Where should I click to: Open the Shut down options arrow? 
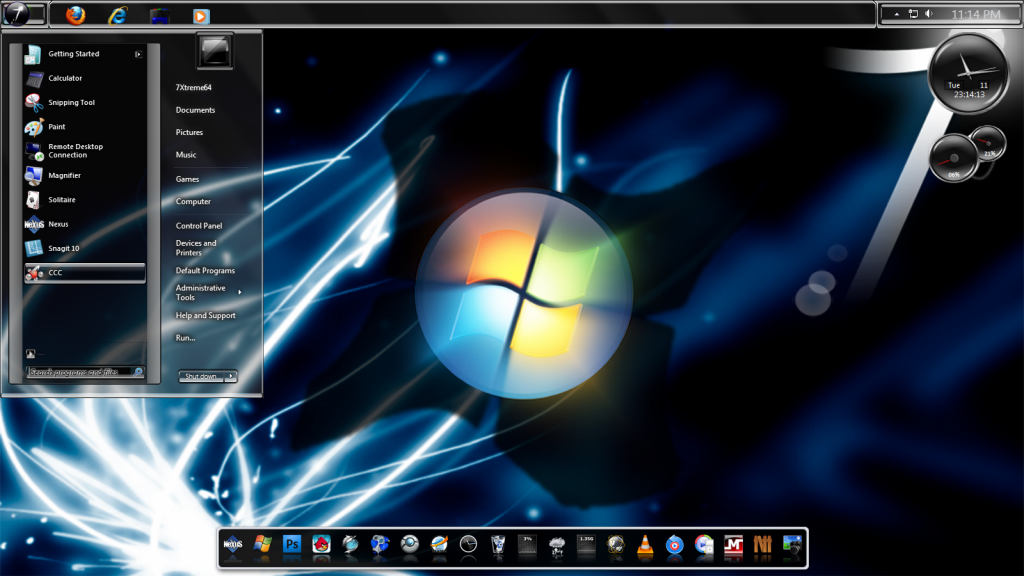pos(231,376)
